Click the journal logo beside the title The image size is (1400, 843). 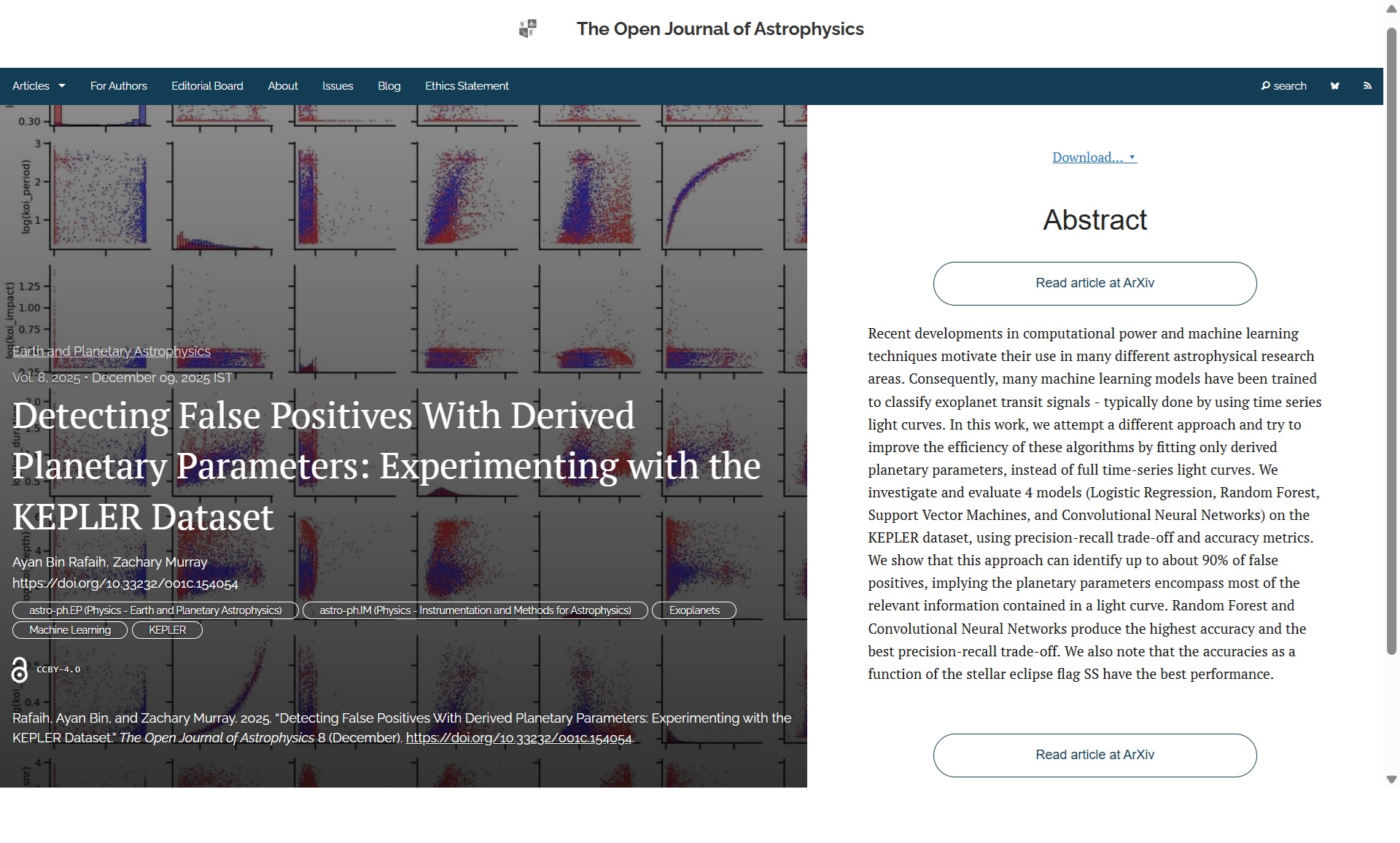click(x=528, y=29)
